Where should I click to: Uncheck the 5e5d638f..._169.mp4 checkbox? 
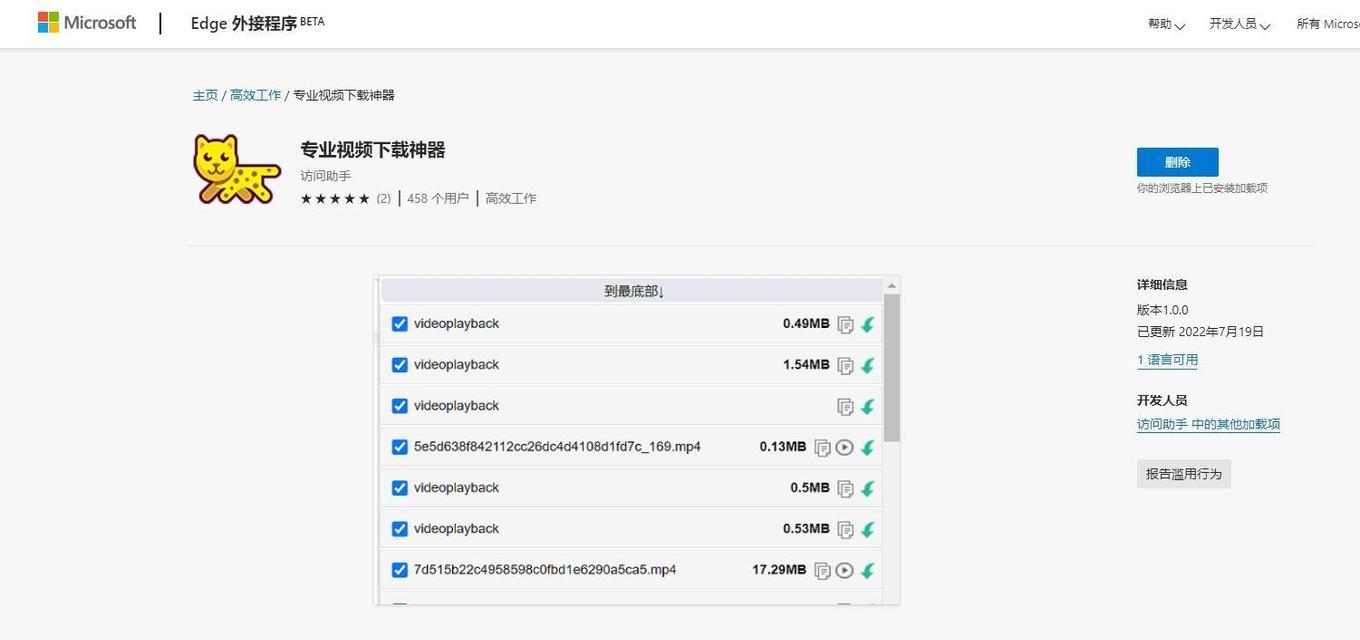400,447
